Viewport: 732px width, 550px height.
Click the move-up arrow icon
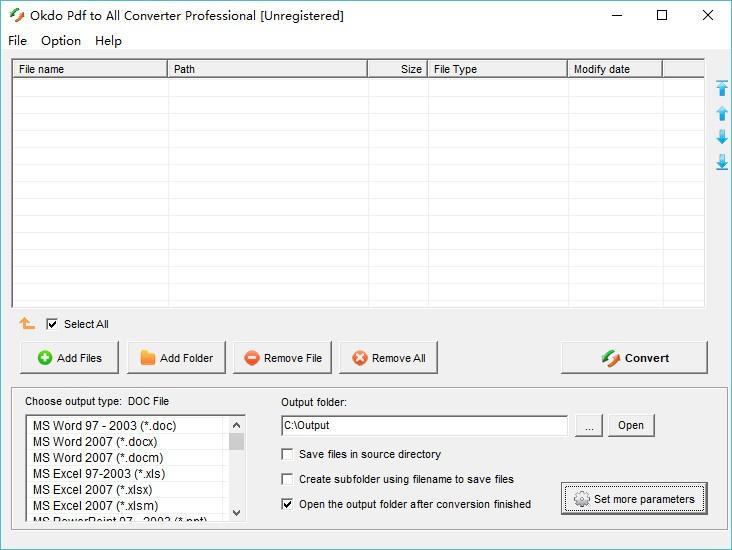(x=722, y=113)
